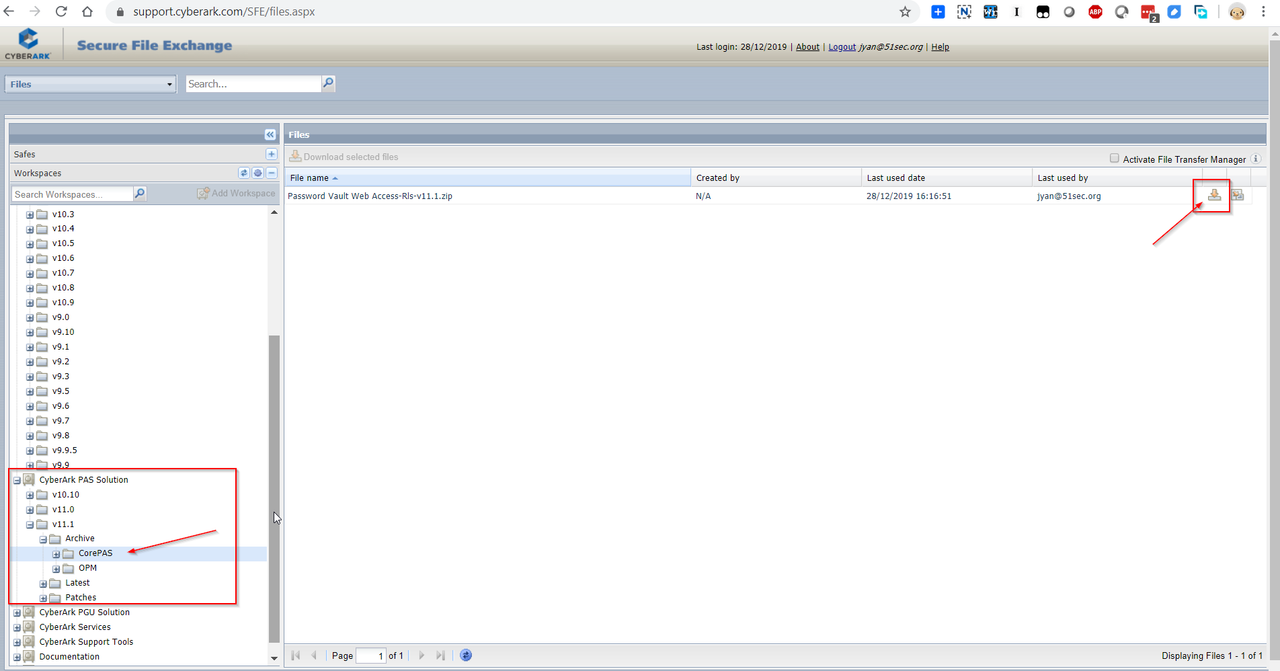Image resolution: width=1280 pixels, height=671 pixels.
Task: Sort by the File name column header
Action: click(488, 178)
